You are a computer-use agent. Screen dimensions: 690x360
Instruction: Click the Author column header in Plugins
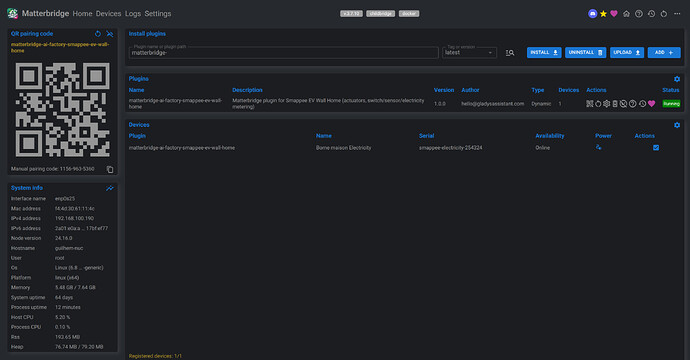470,90
